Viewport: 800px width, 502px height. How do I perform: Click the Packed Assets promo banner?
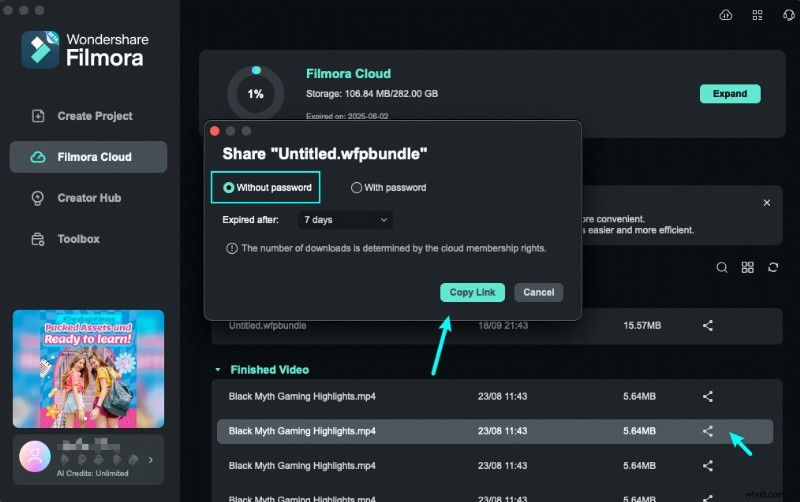pyautogui.click(x=88, y=370)
